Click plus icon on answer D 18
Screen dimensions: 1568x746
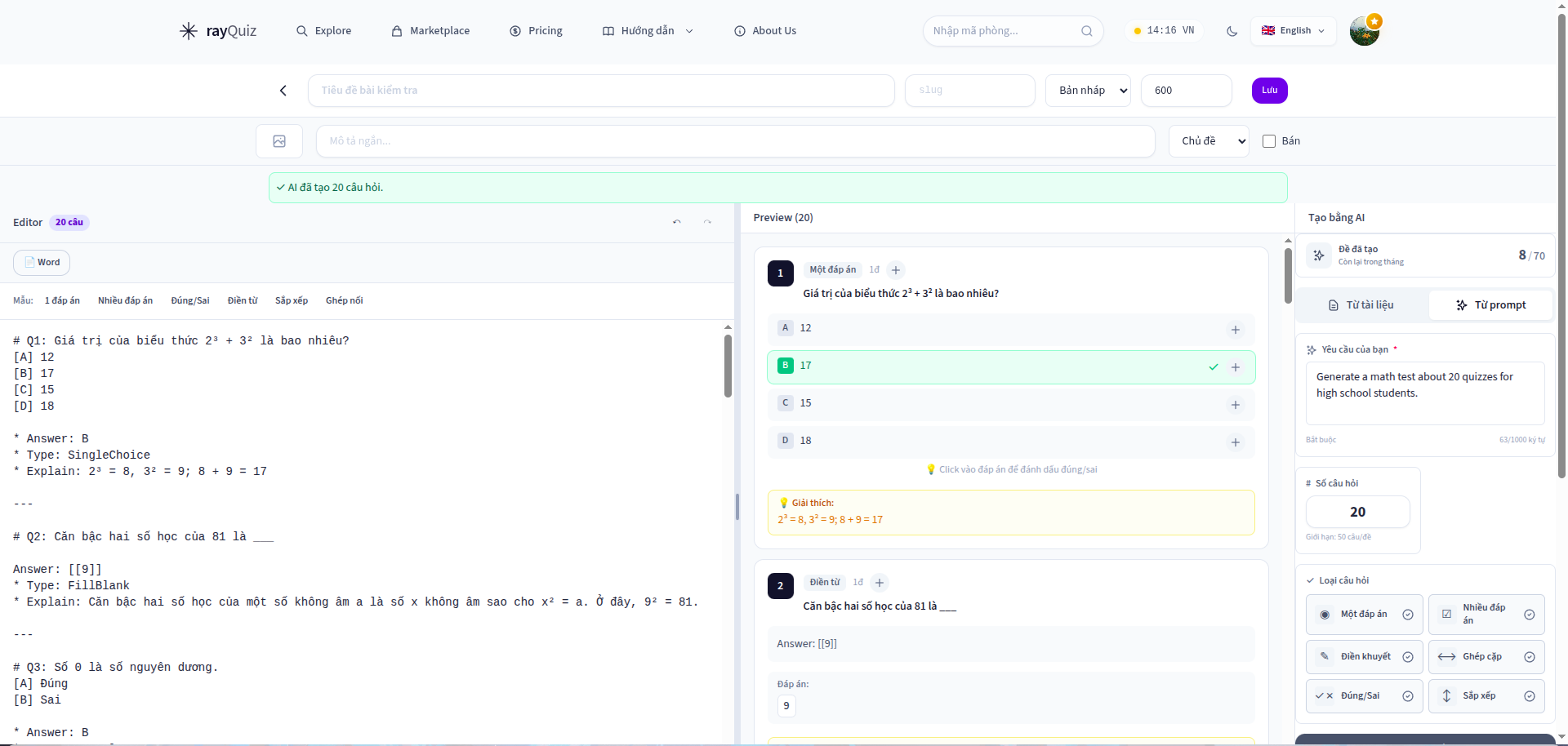coord(1236,442)
